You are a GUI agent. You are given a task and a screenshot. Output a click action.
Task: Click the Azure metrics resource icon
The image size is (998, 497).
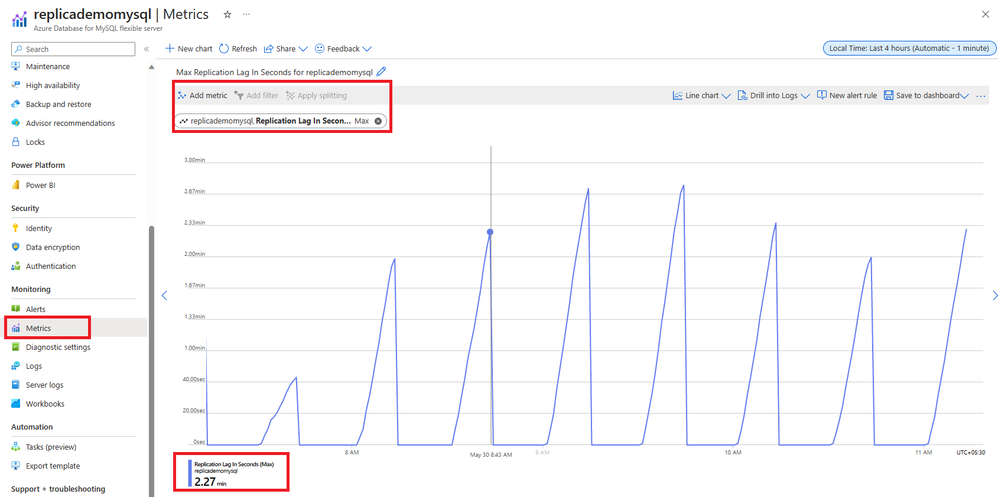(x=19, y=18)
